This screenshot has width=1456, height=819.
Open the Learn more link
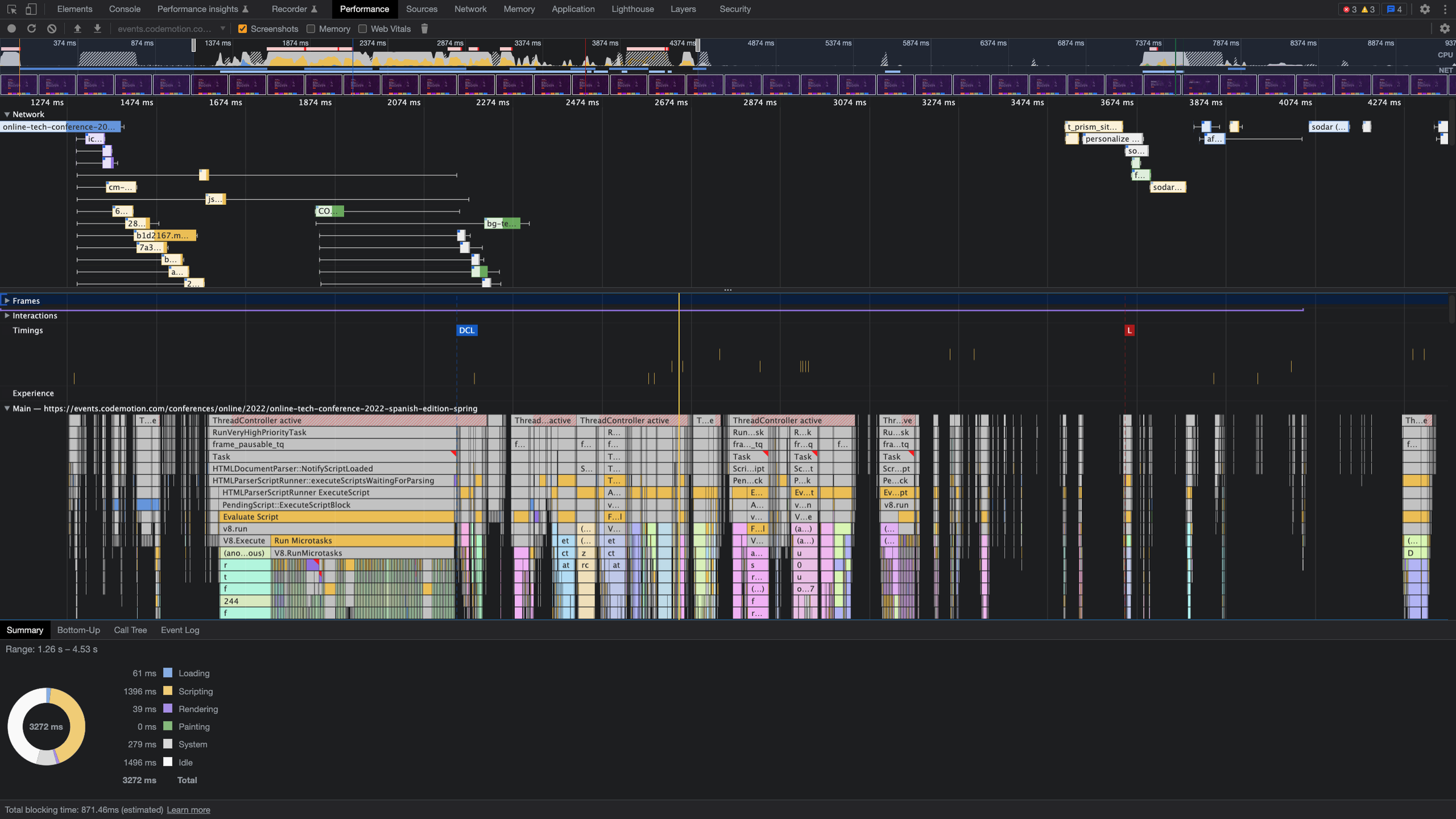pos(188,810)
